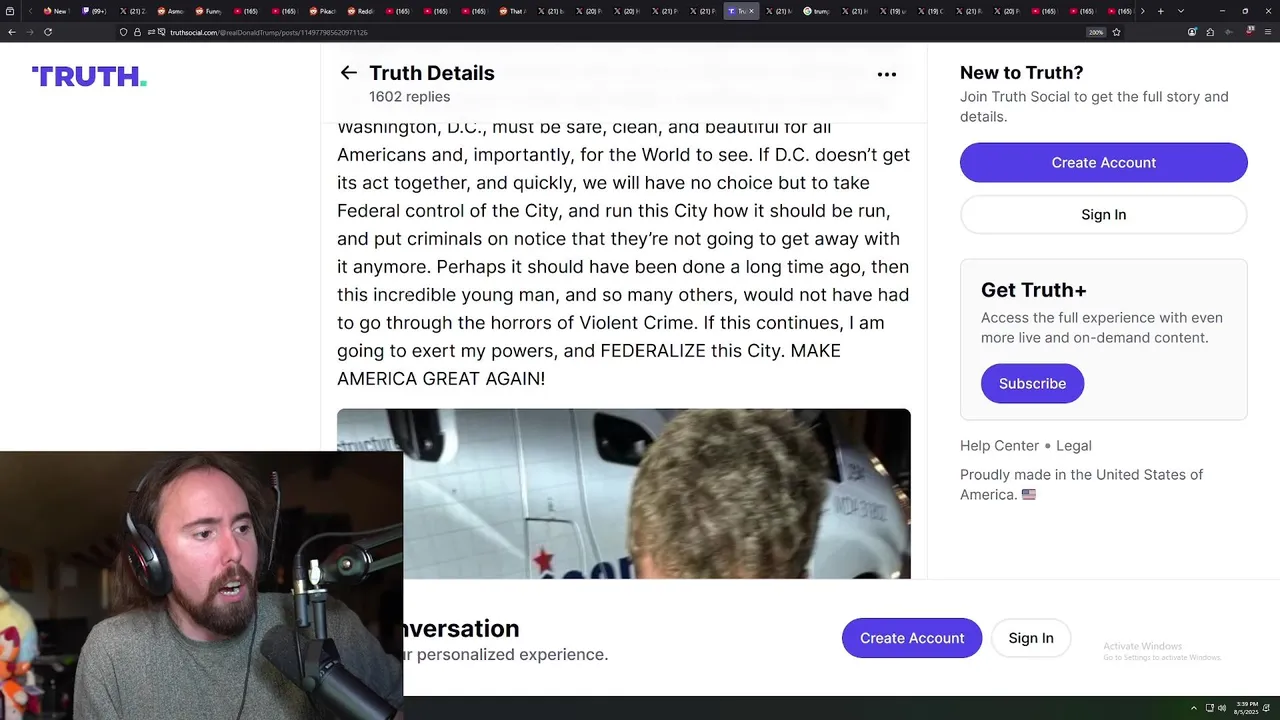Click Create Account in the bottom banner

click(912, 638)
